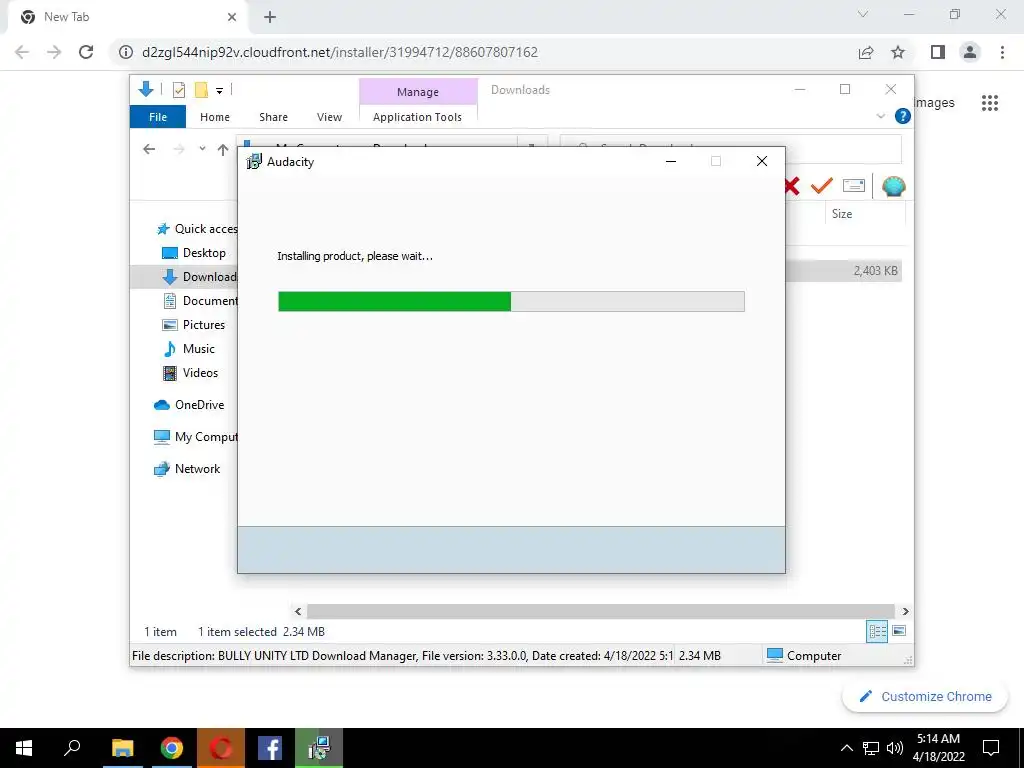Switch to Home ribbon tab
The width and height of the screenshot is (1024, 768).
(x=215, y=117)
